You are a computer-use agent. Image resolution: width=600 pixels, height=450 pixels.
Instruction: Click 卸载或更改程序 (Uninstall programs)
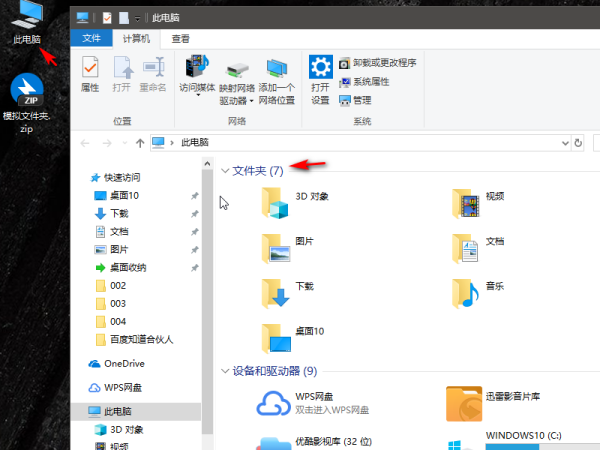377,63
